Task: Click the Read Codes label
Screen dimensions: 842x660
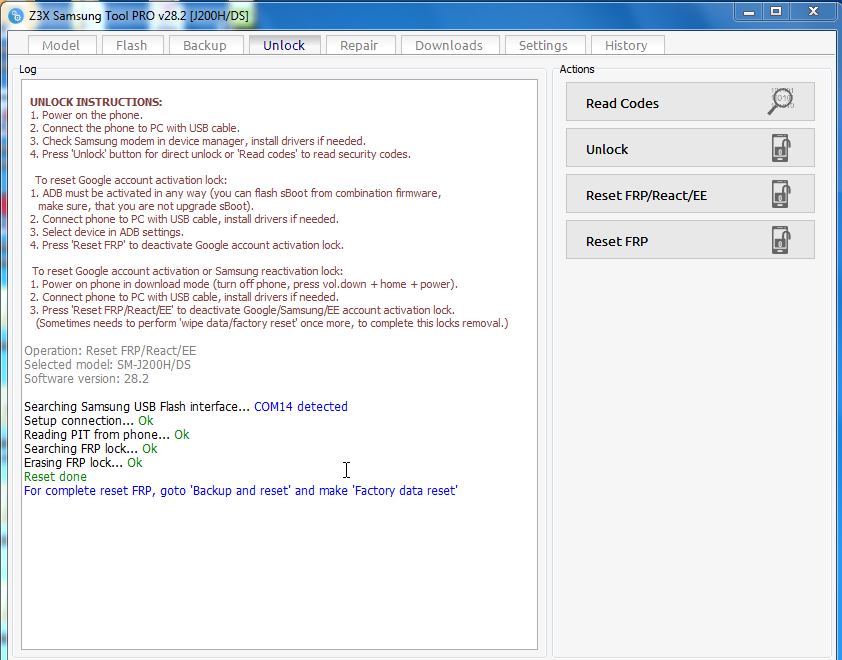Action: tap(622, 104)
